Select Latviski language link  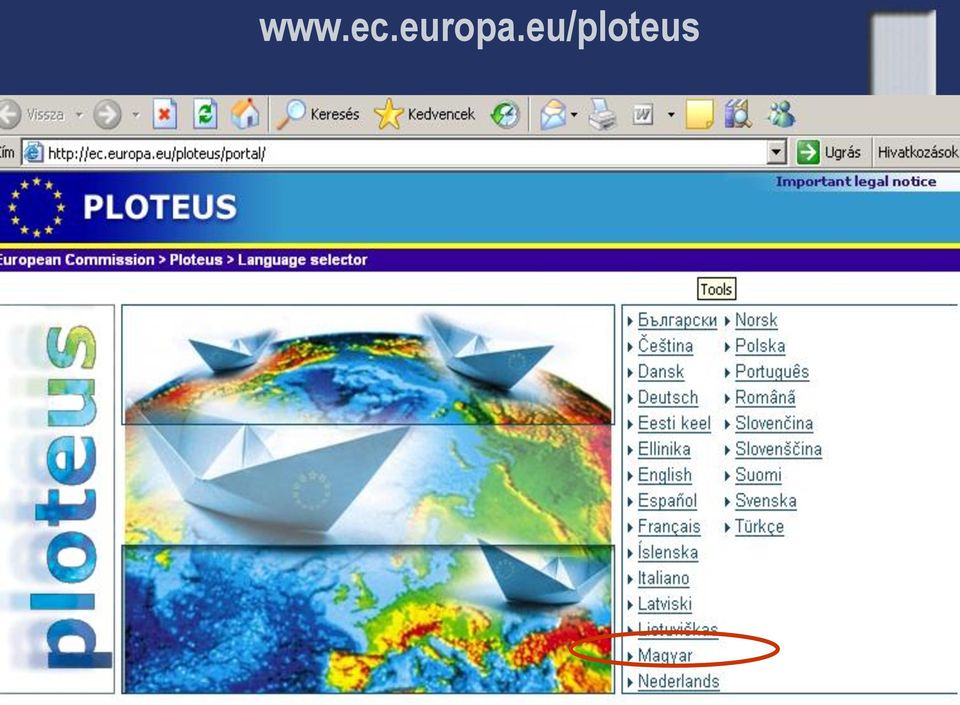[x=665, y=604]
